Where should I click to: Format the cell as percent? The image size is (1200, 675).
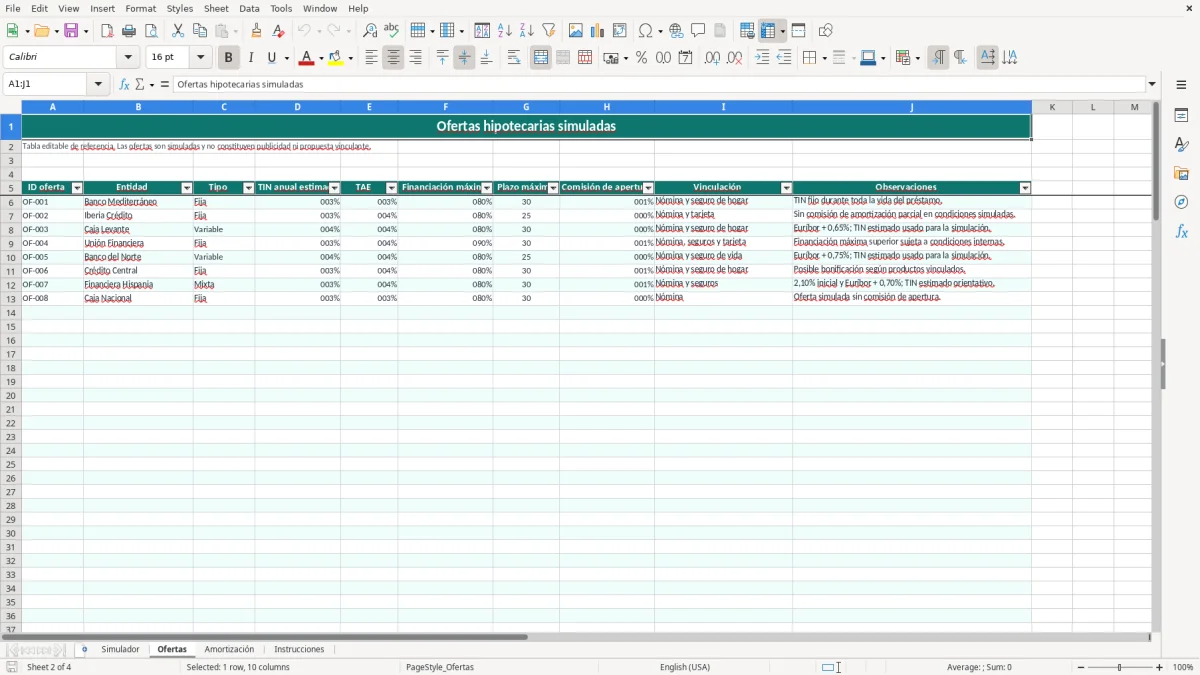(x=642, y=58)
